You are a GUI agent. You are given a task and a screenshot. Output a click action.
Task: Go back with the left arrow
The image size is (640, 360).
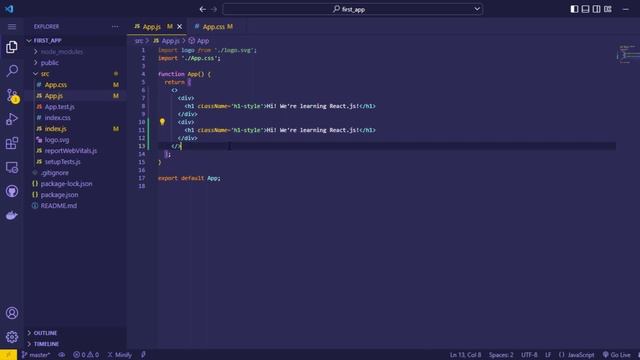[x=202, y=9]
